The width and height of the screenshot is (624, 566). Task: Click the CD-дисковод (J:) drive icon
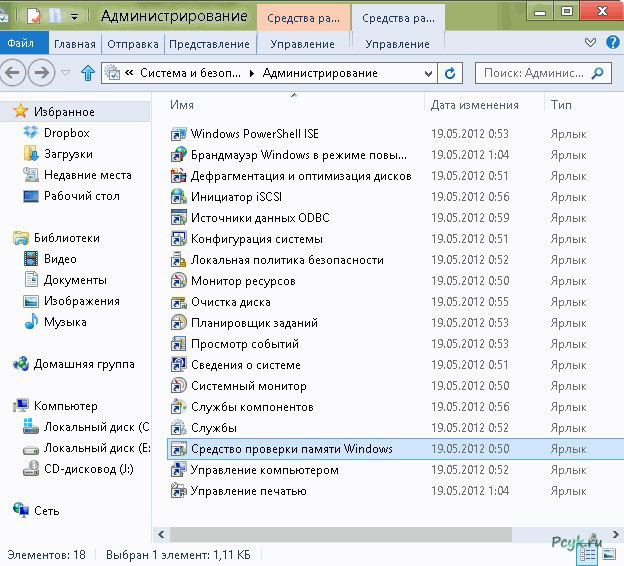tap(29, 468)
